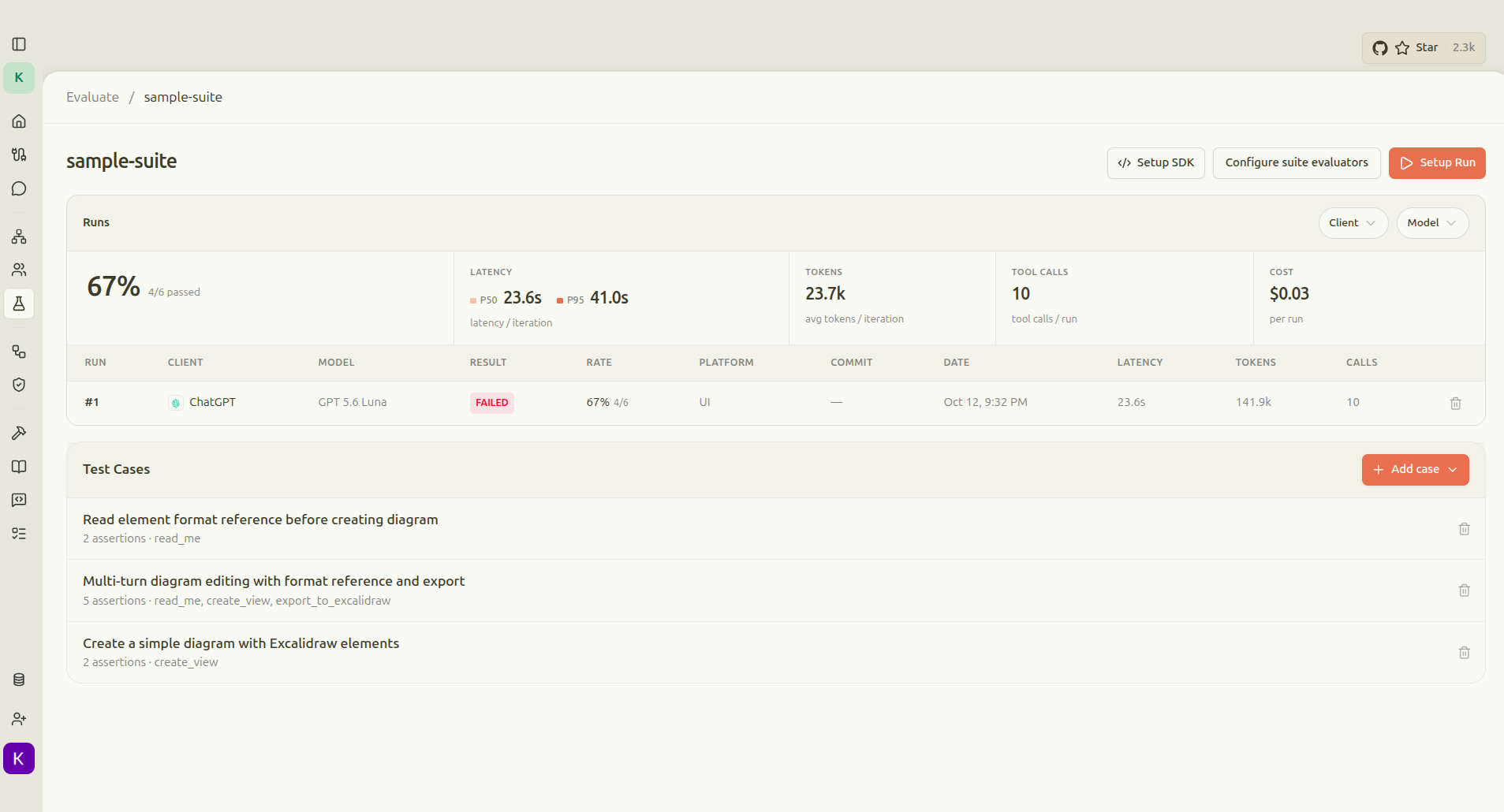Delete the 'Read element format reference' test case
The image size is (1504, 812).
coord(1464,529)
